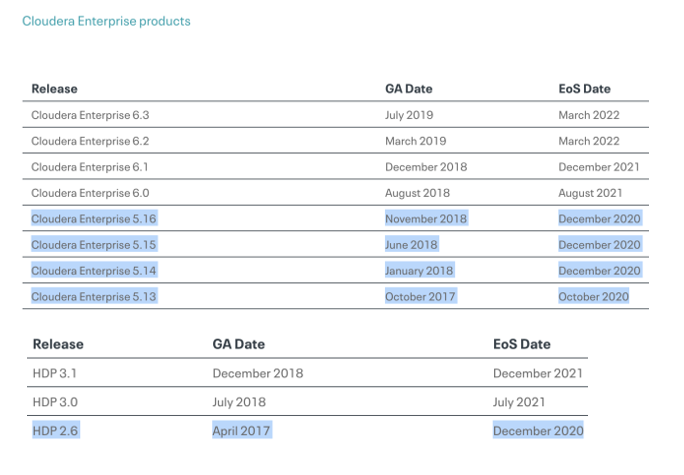Click the highlighted Cloudera Enterprise 5.15 cell
Image resolution: width=684 pixels, height=475 pixels.
[94, 244]
